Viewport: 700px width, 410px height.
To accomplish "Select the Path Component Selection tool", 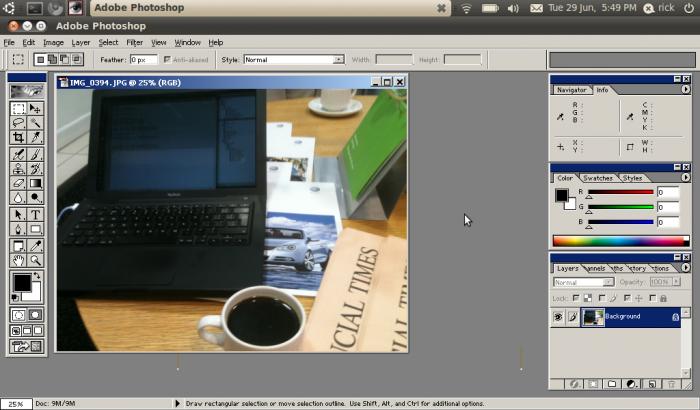I will (x=18, y=215).
